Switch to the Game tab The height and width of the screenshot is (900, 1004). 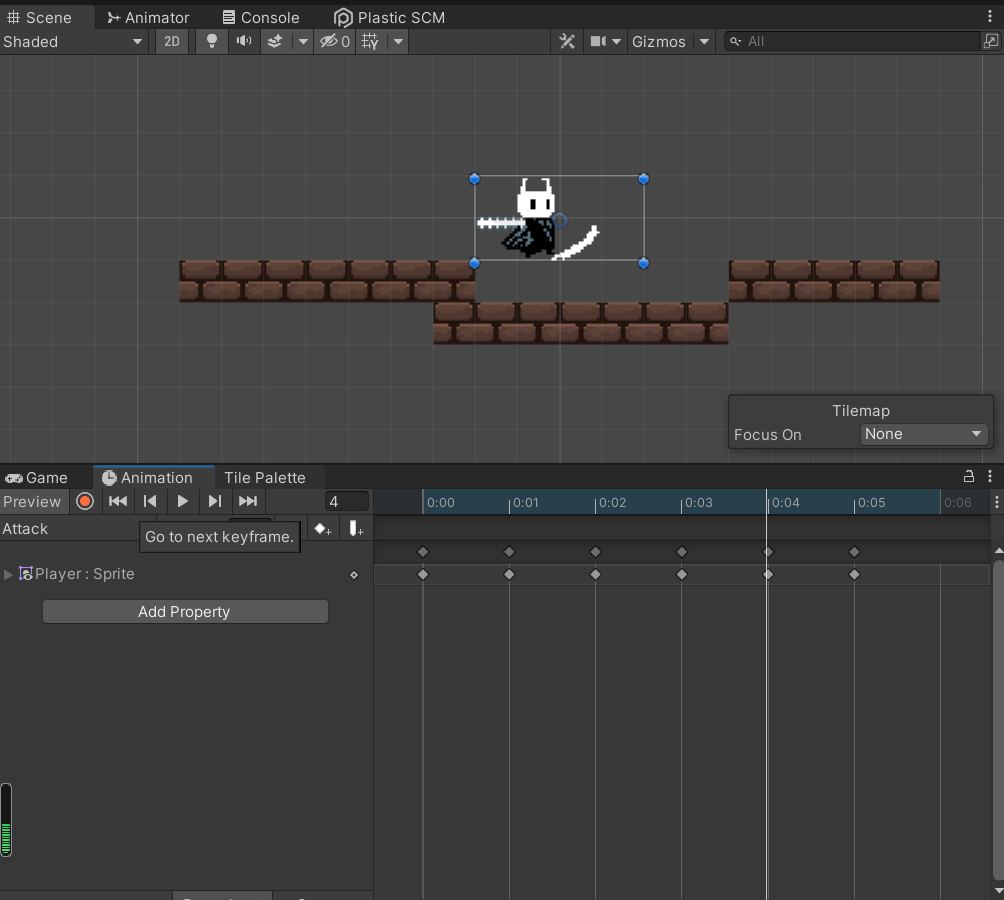(36, 478)
